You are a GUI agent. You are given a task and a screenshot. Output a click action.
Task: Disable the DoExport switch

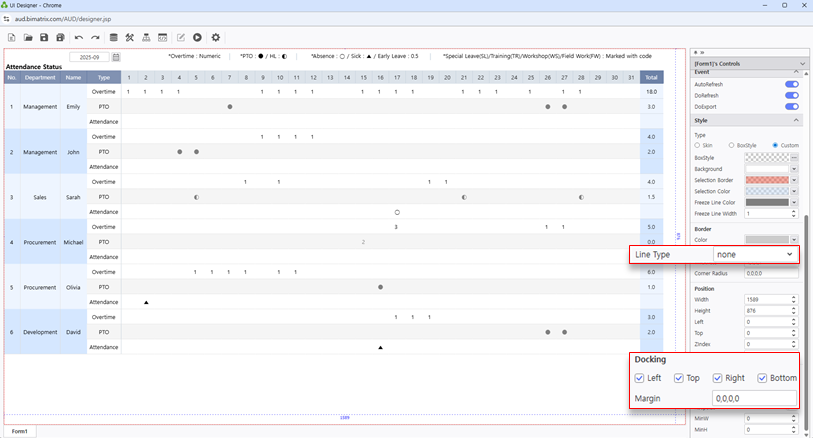[x=791, y=106]
